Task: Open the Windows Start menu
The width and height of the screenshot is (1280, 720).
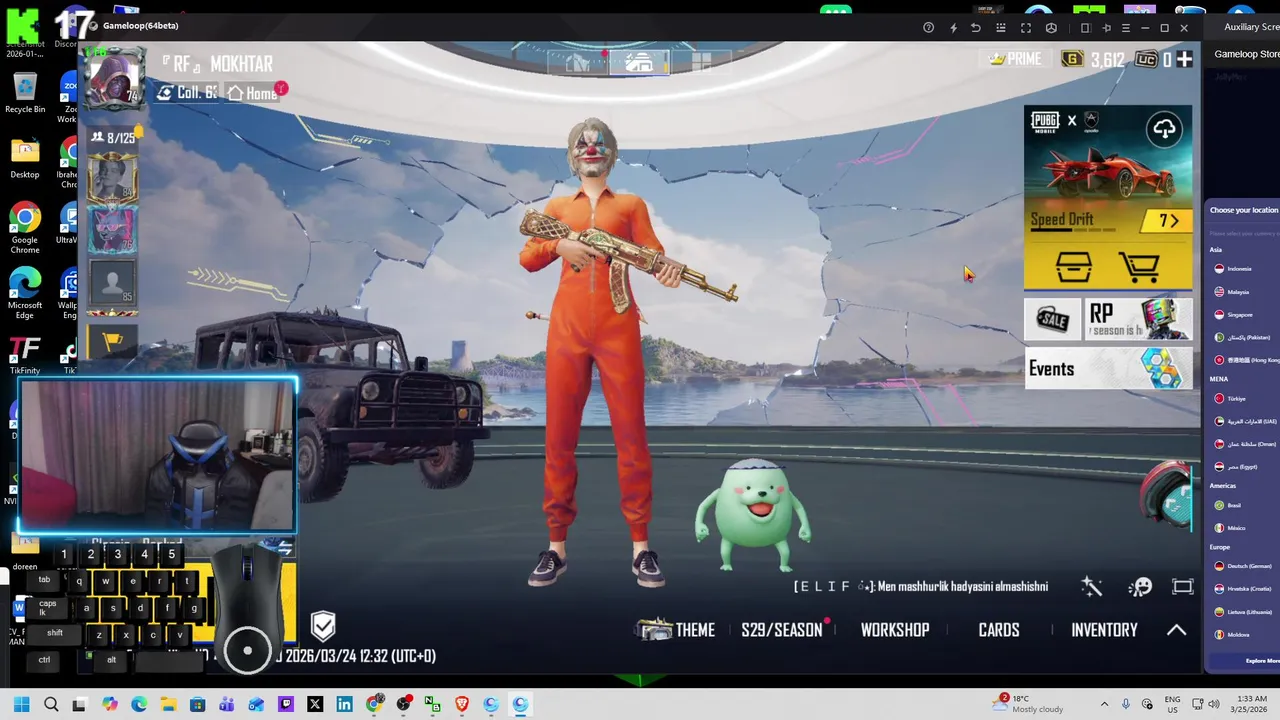Action: point(22,704)
